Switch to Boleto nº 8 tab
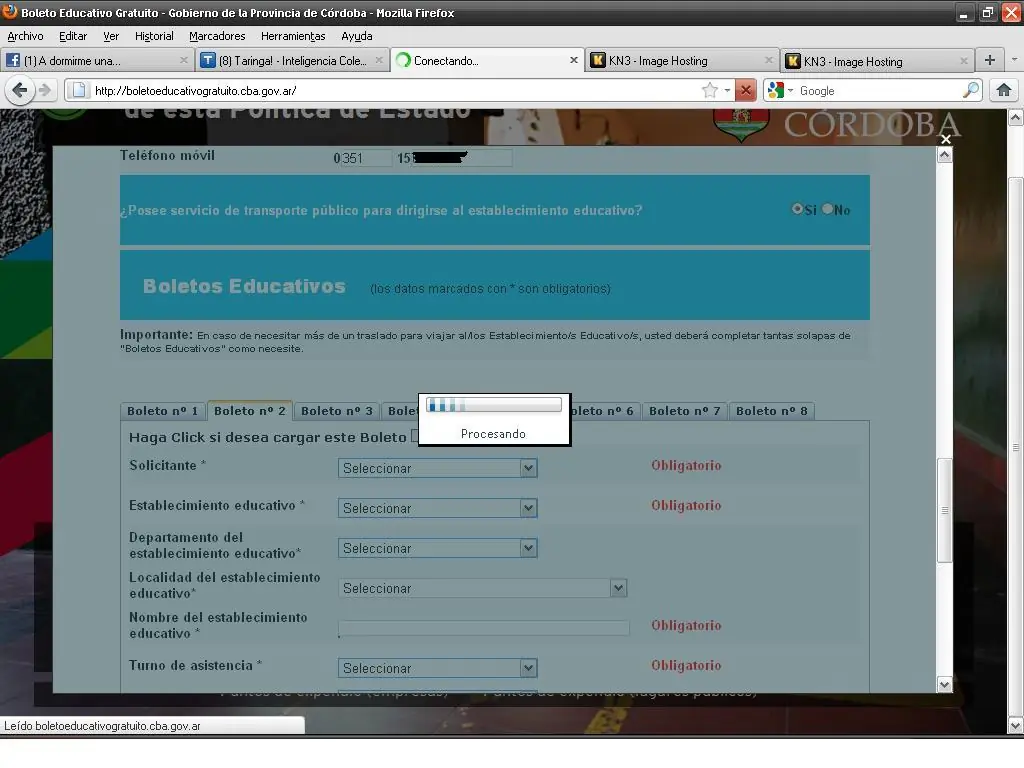Image resolution: width=1024 pixels, height=768 pixels. coord(771,411)
